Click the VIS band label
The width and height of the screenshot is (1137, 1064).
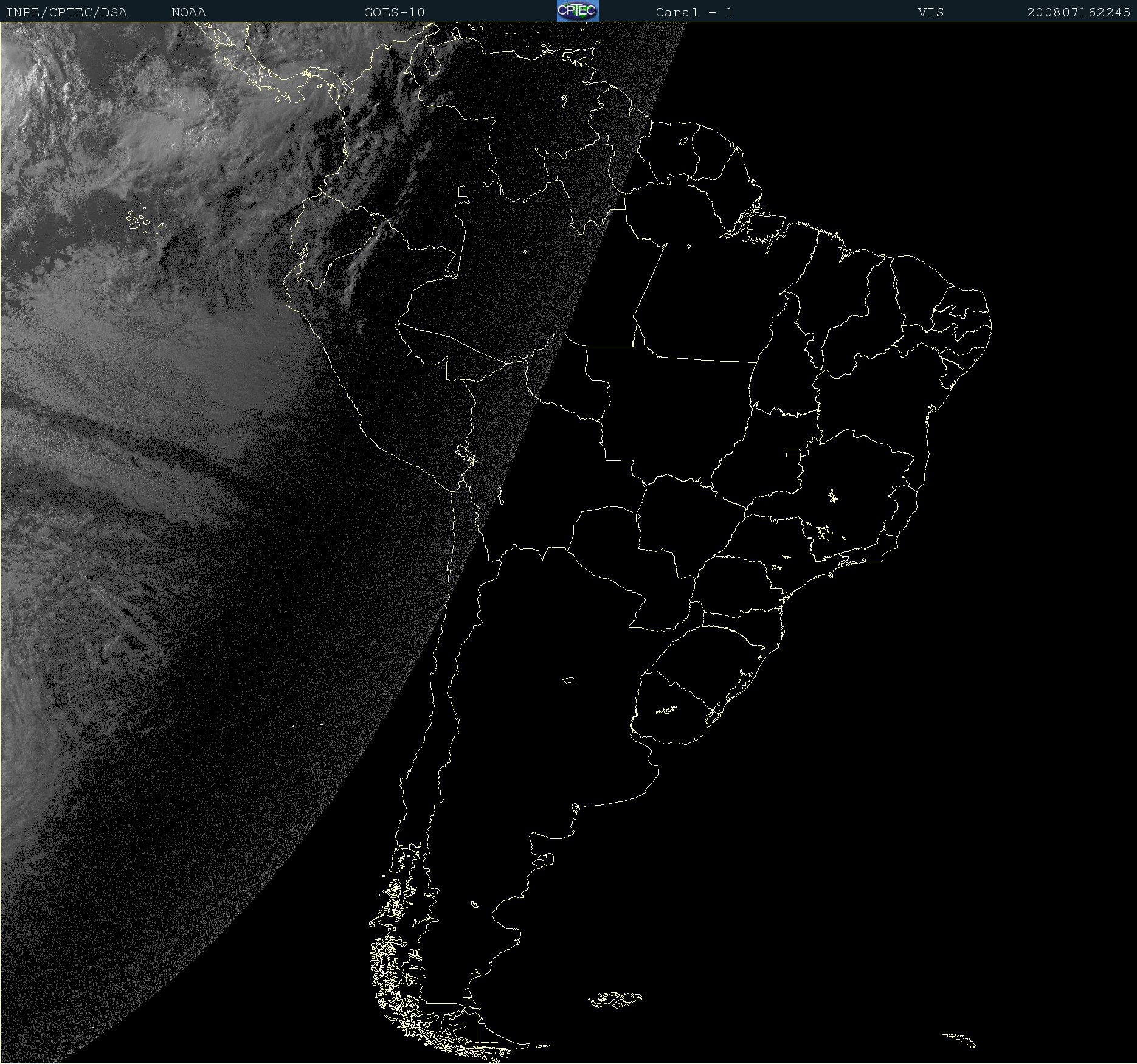931,12
